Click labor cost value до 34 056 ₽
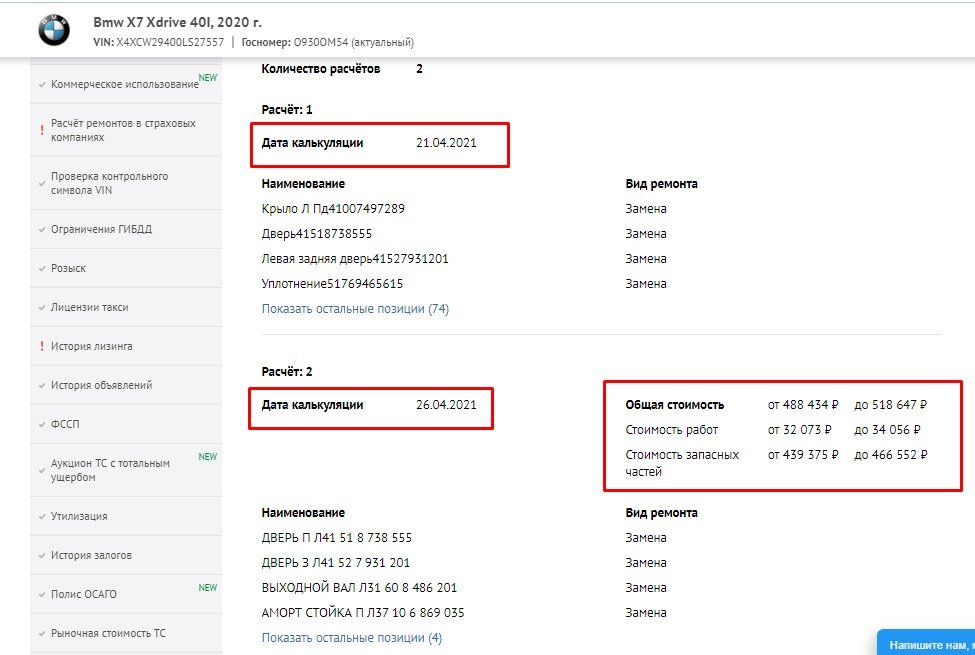This screenshot has height=655, width=975. [x=887, y=430]
